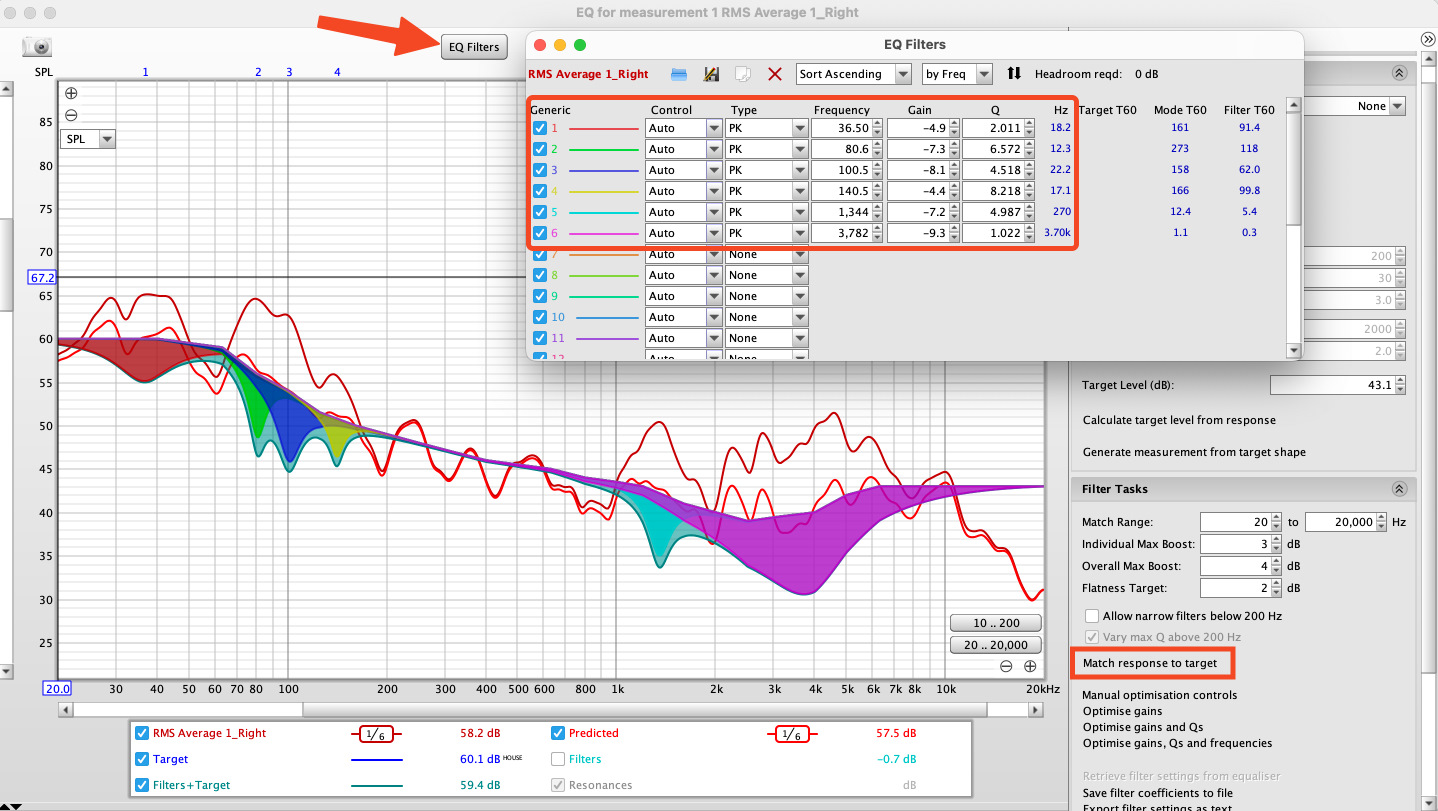Hide the RMS Average 1_Right trace
This screenshot has width=1438, height=811.
pyautogui.click(x=142, y=733)
